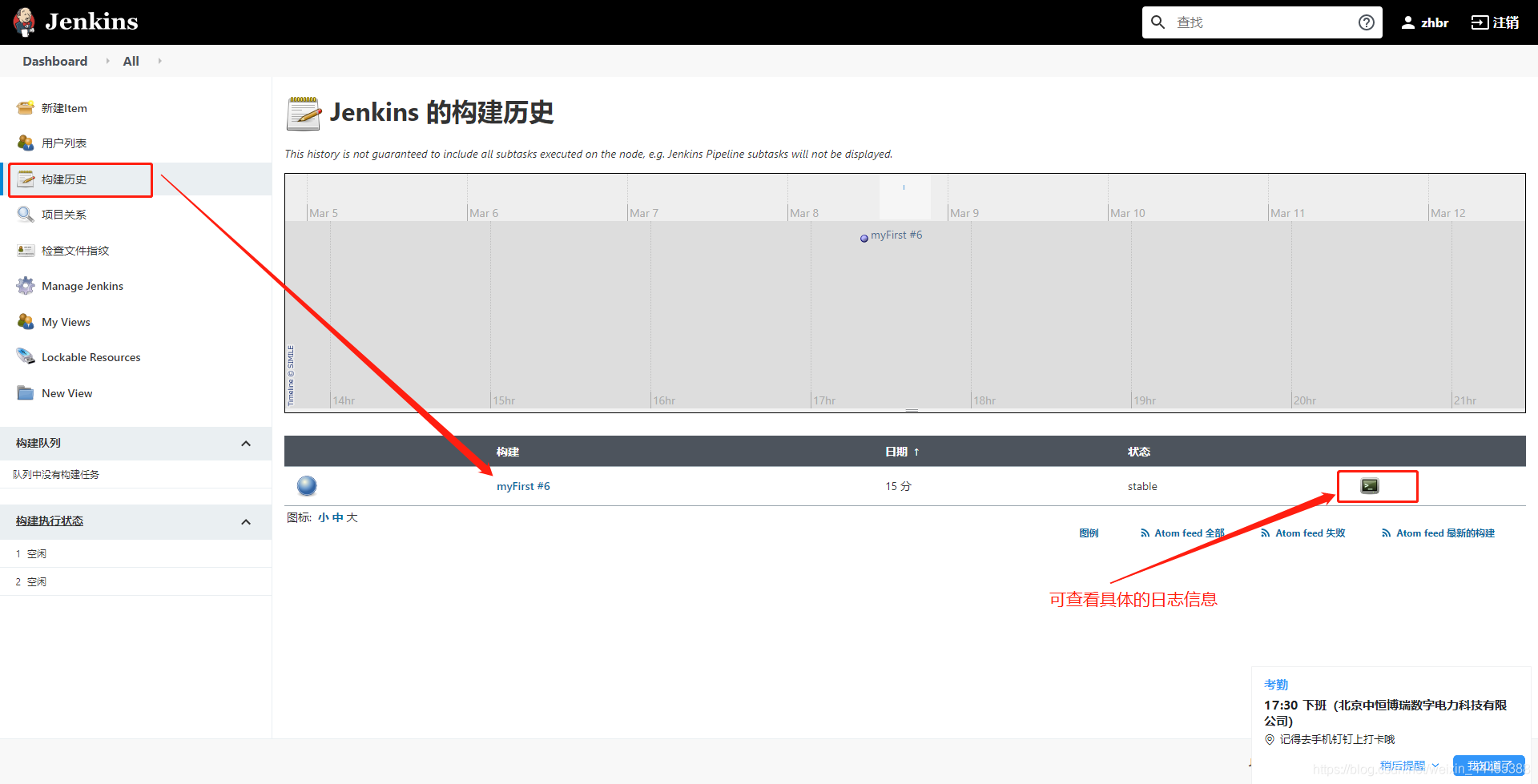Click the My Views people icon
This screenshot has height=784, width=1538.
[26, 321]
